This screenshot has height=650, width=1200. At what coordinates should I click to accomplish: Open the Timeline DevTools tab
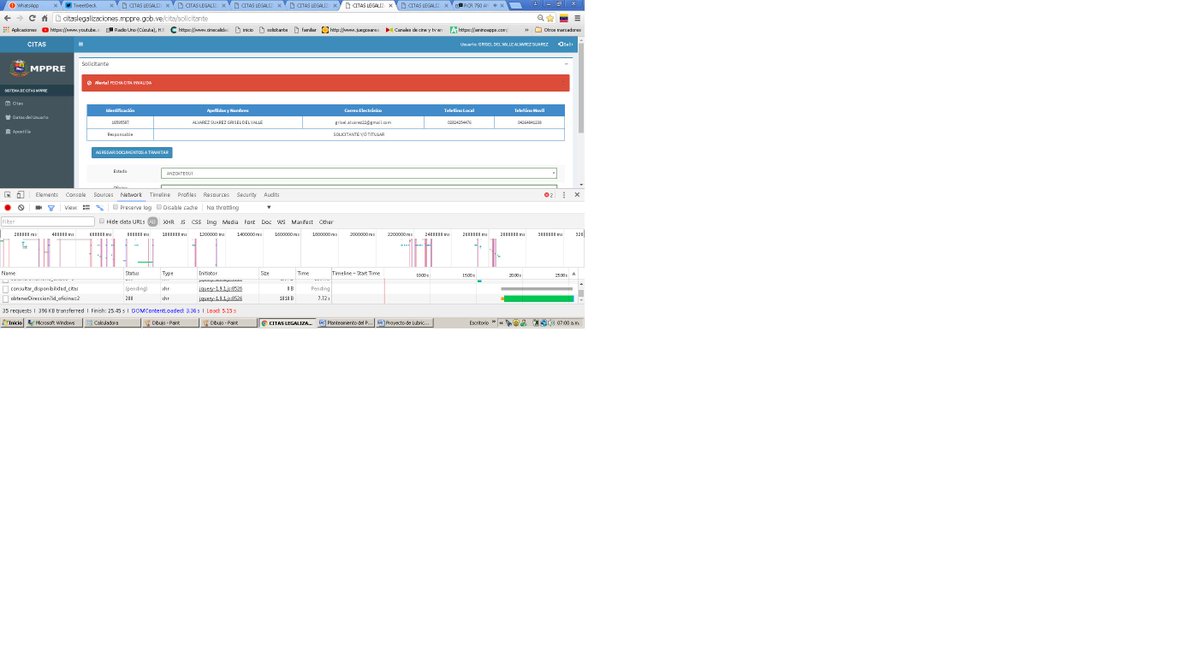click(x=160, y=195)
